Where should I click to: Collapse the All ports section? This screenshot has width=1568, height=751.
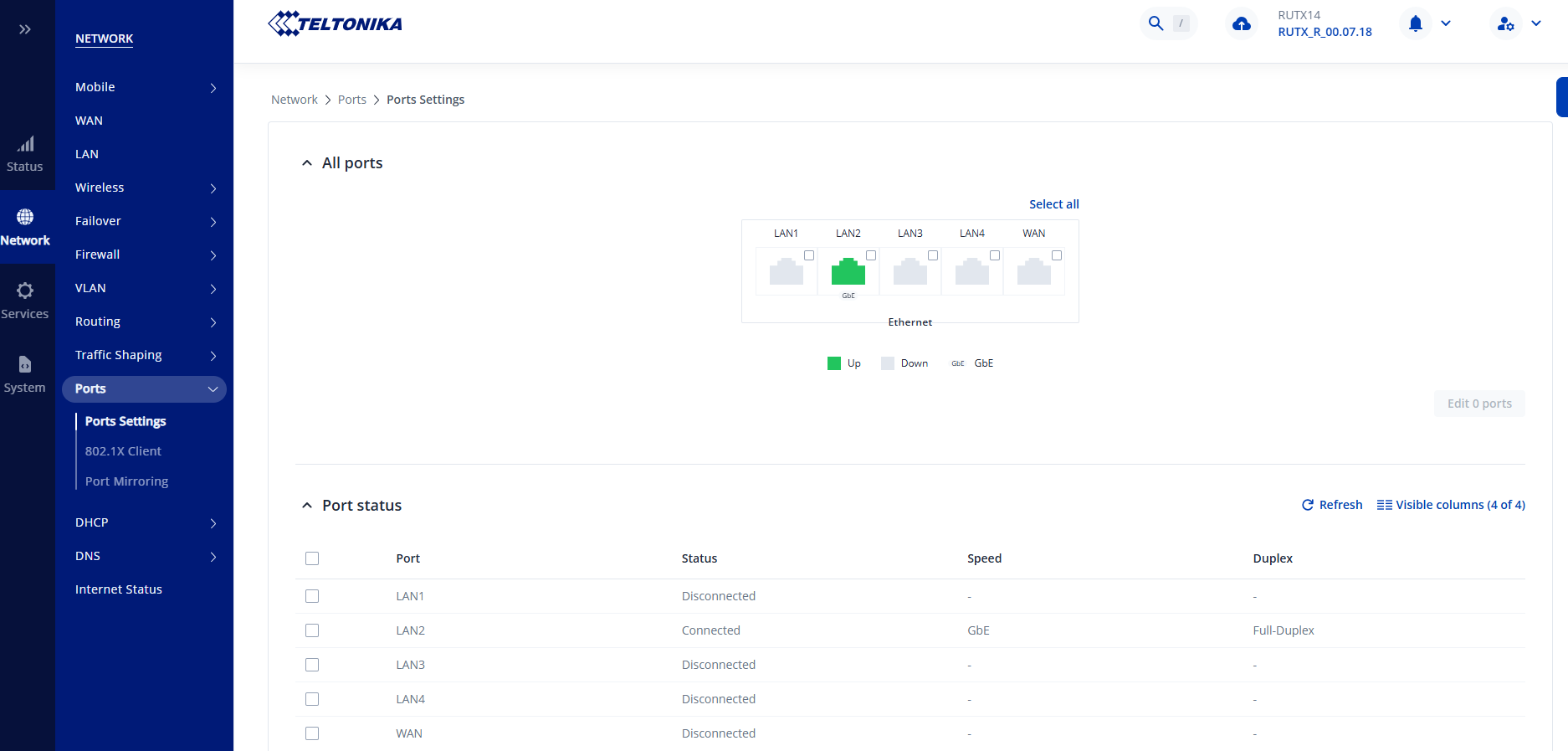click(x=307, y=163)
